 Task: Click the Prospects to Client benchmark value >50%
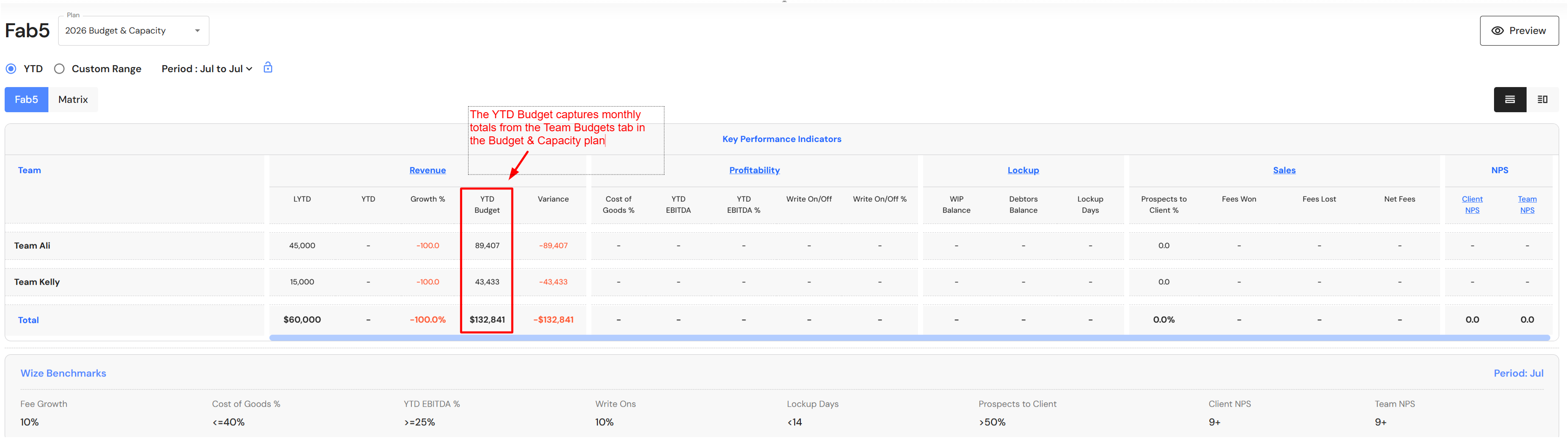click(992, 422)
